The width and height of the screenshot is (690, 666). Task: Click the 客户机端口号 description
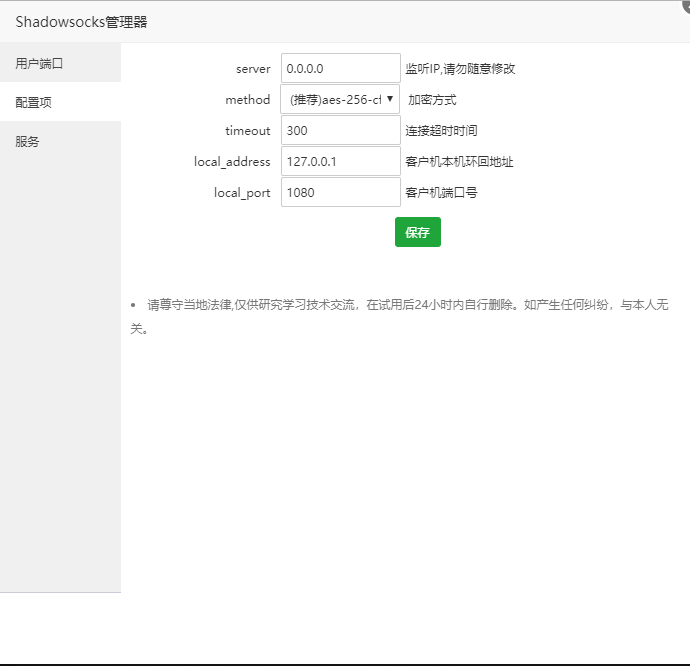(x=441, y=192)
